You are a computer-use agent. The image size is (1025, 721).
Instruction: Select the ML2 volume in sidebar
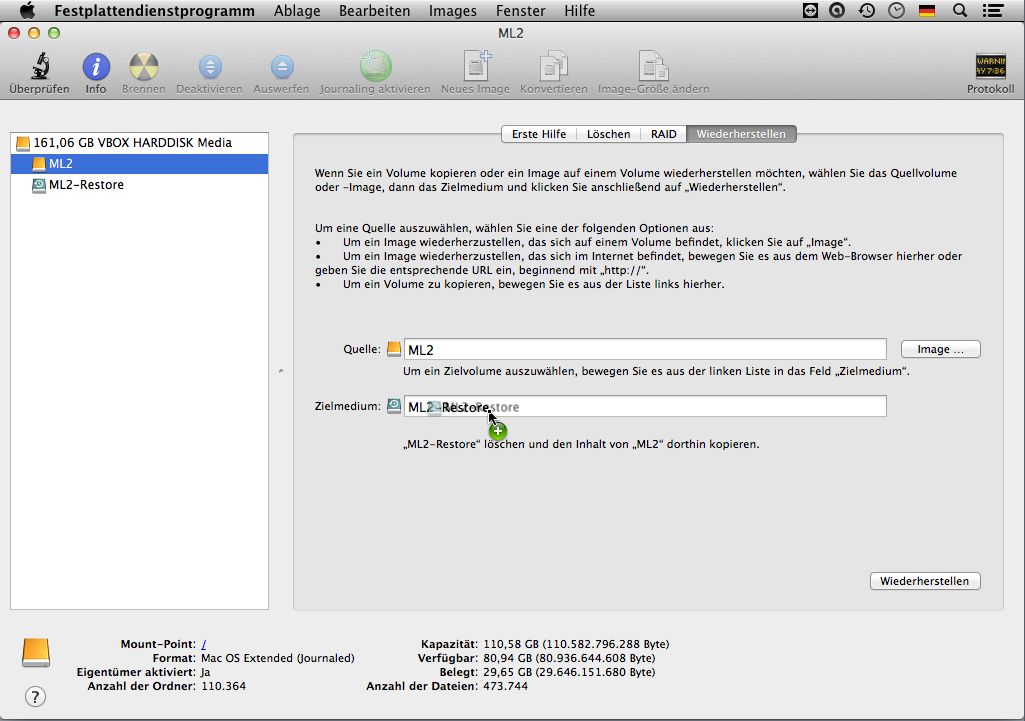[x=139, y=163]
